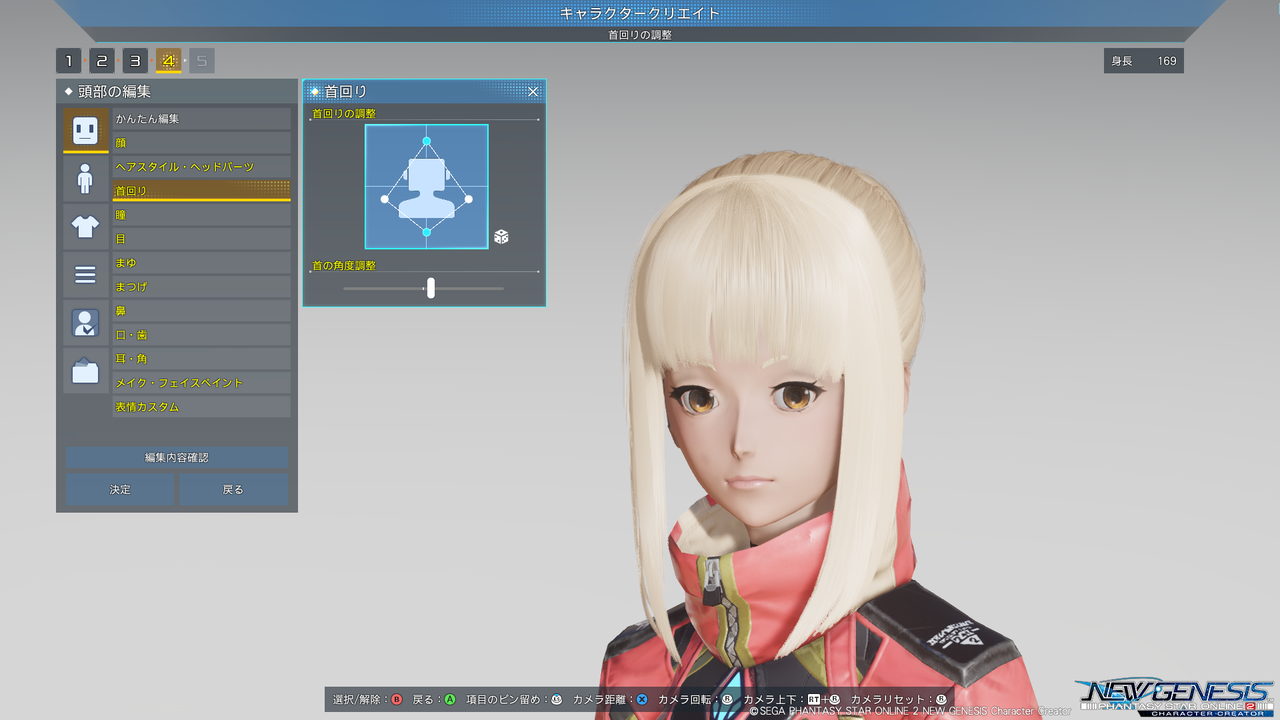Click the 頭部の編集 panel header
1280x720 pixels.
click(x=177, y=91)
